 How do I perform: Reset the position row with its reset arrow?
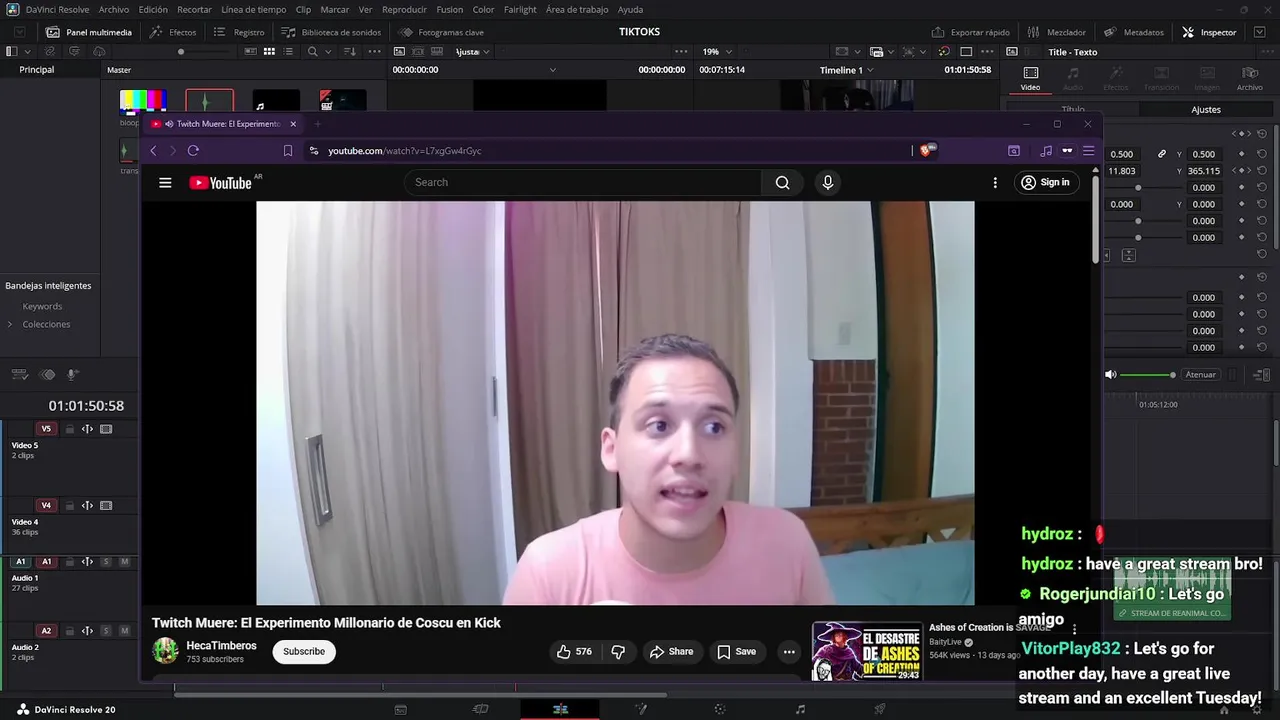[1262, 171]
